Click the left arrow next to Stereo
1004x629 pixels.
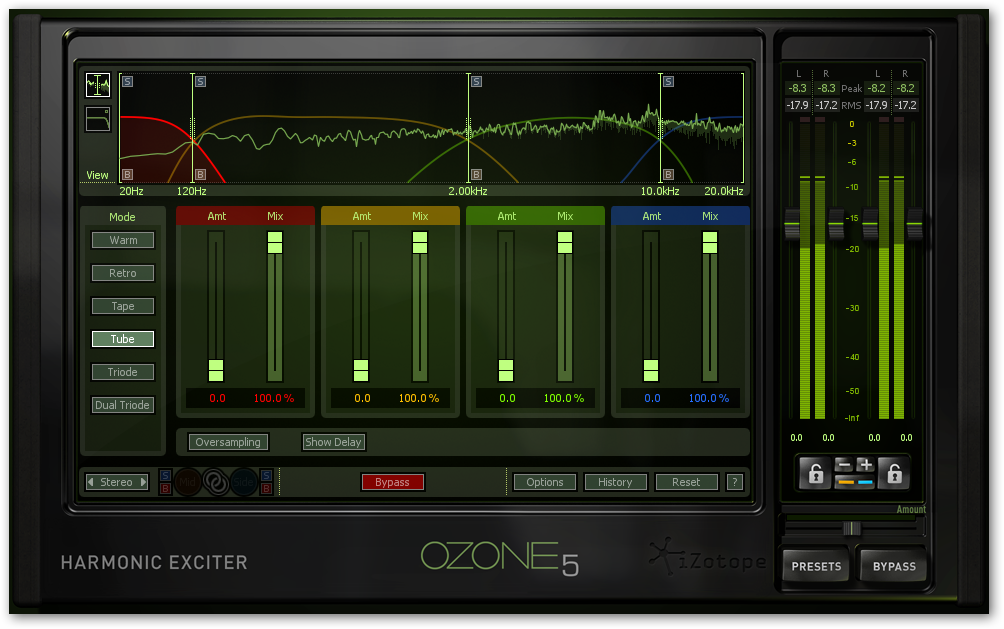91,482
